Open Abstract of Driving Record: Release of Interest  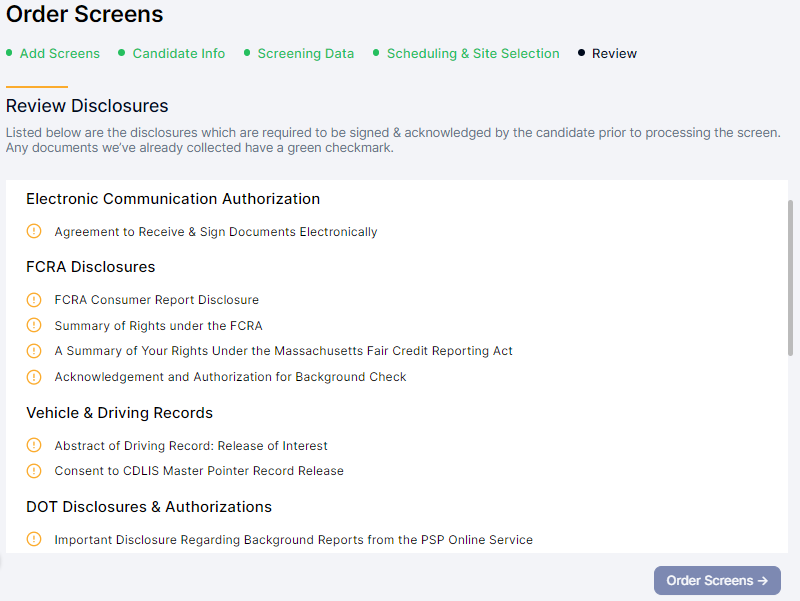(x=191, y=446)
